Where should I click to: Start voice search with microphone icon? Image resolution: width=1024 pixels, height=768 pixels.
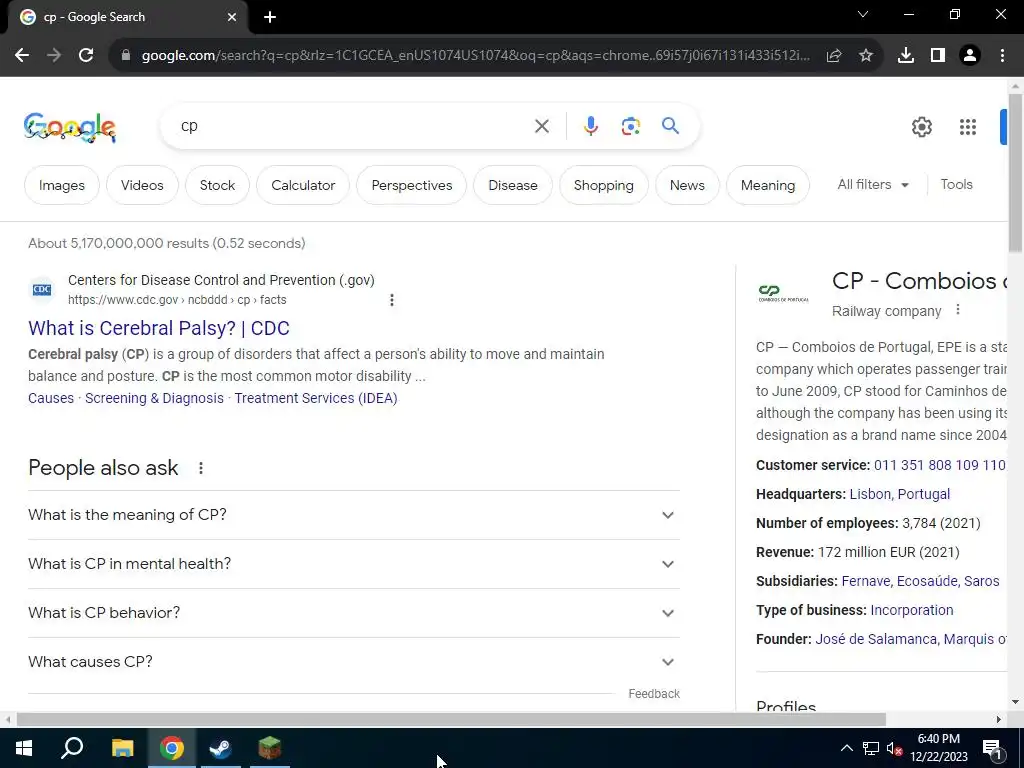[590, 126]
